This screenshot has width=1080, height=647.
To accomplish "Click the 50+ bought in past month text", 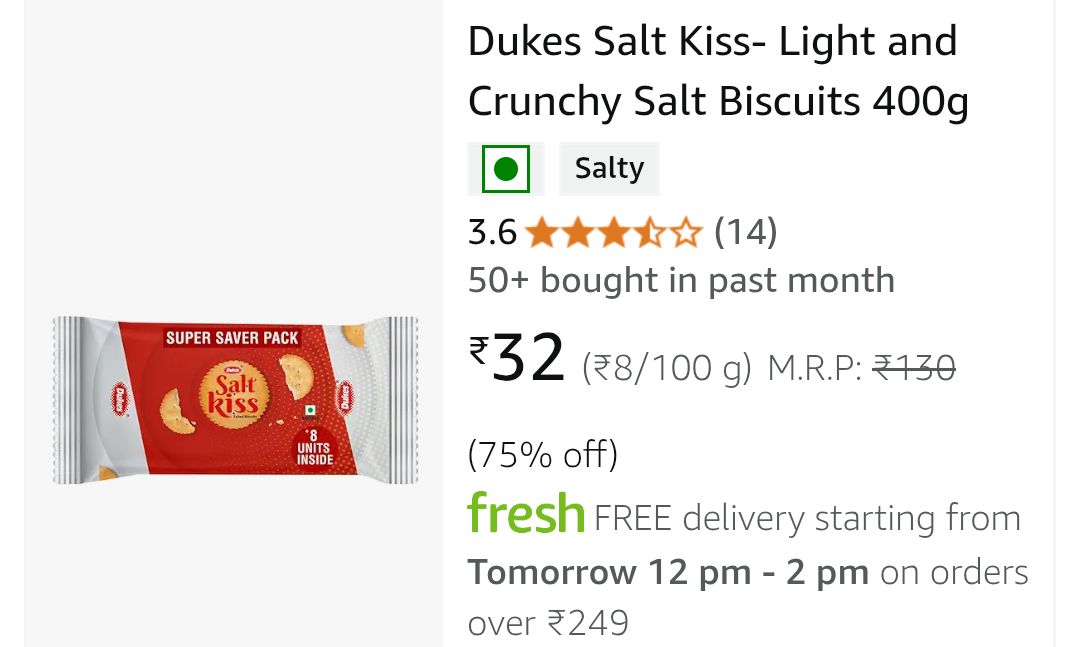I will pos(681,281).
